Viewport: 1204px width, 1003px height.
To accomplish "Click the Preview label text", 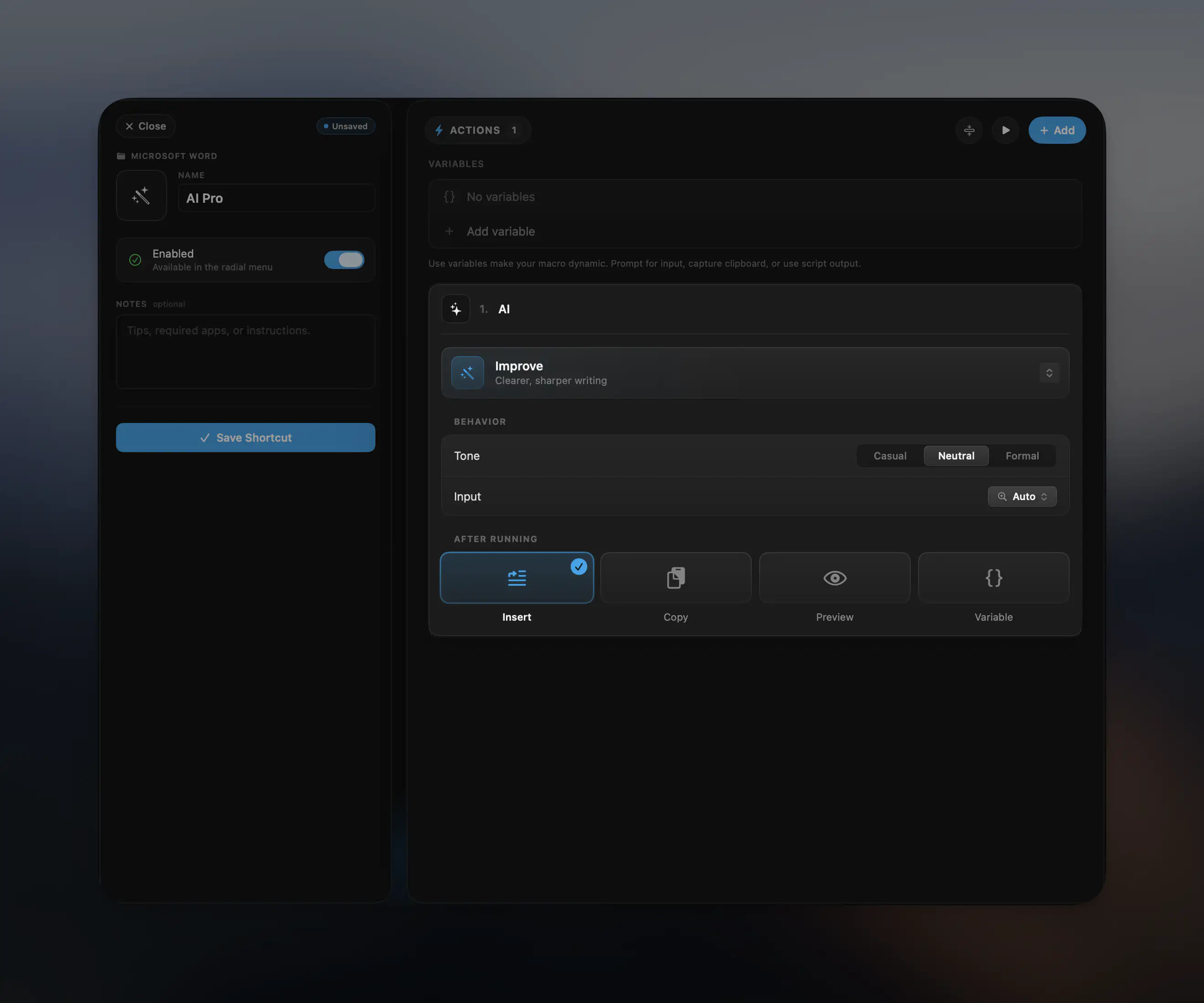I will 835,617.
